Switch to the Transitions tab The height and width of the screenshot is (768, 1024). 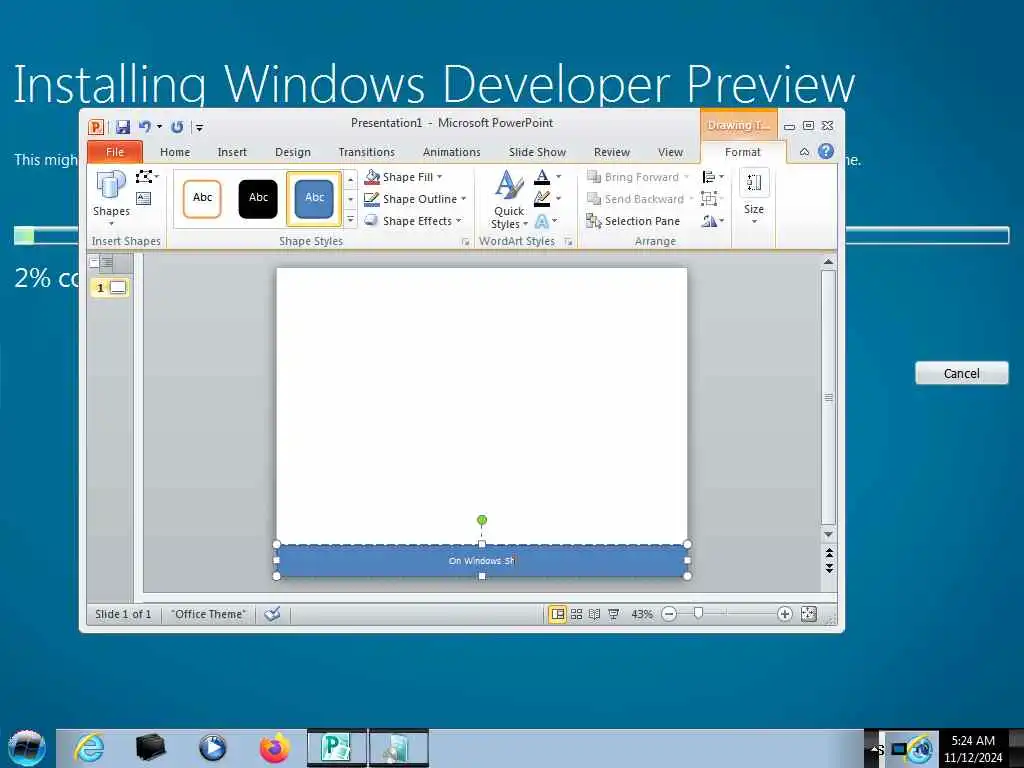tap(366, 152)
